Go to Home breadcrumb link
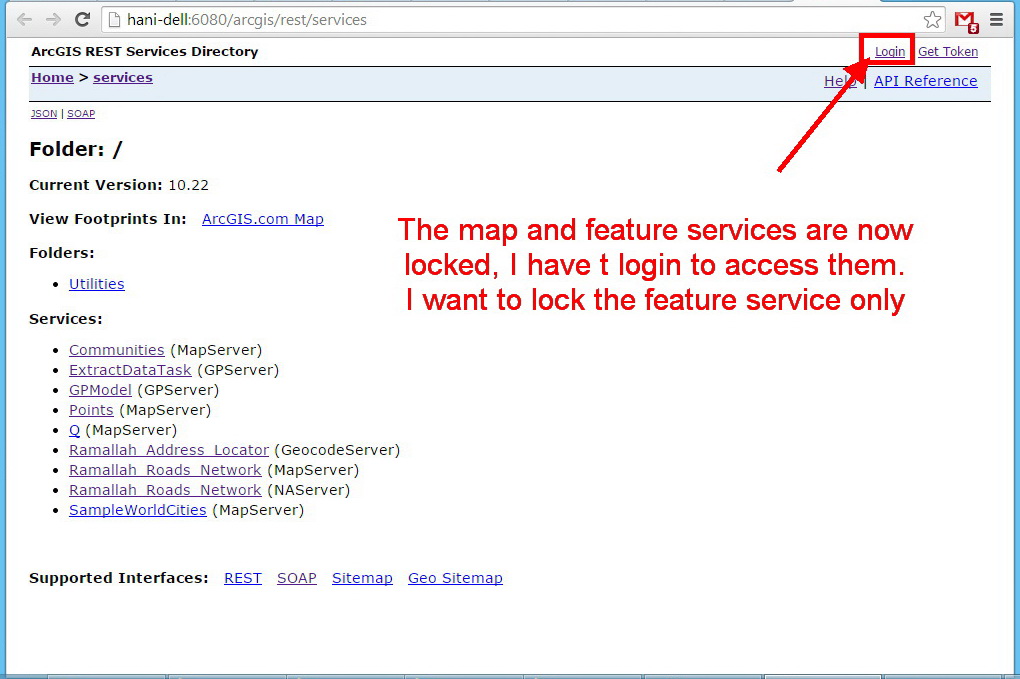This screenshot has width=1020, height=679. (x=53, y=77)
